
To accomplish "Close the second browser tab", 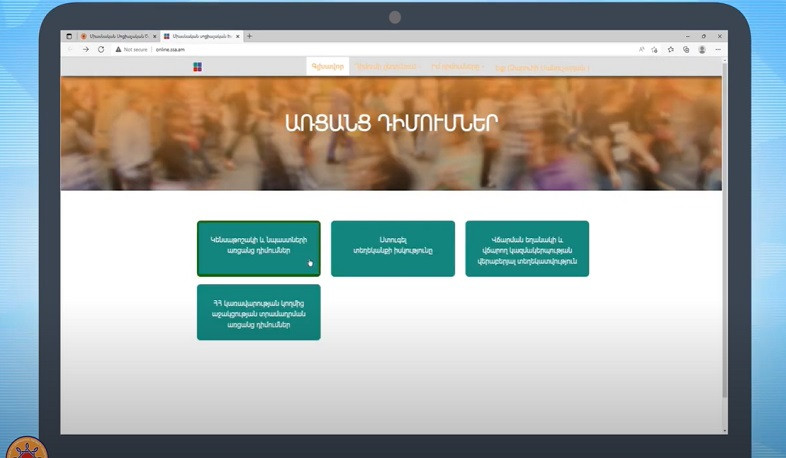I will (238, 36).
